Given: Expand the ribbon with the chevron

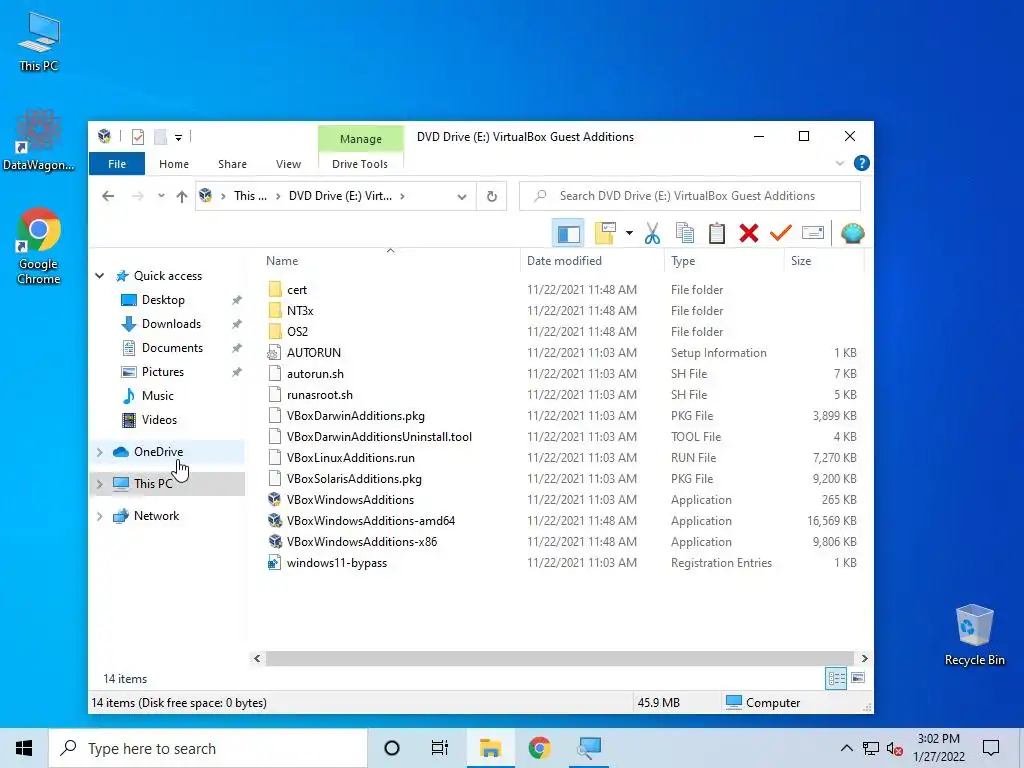Looking at the screenshot, I should [840, 163].
